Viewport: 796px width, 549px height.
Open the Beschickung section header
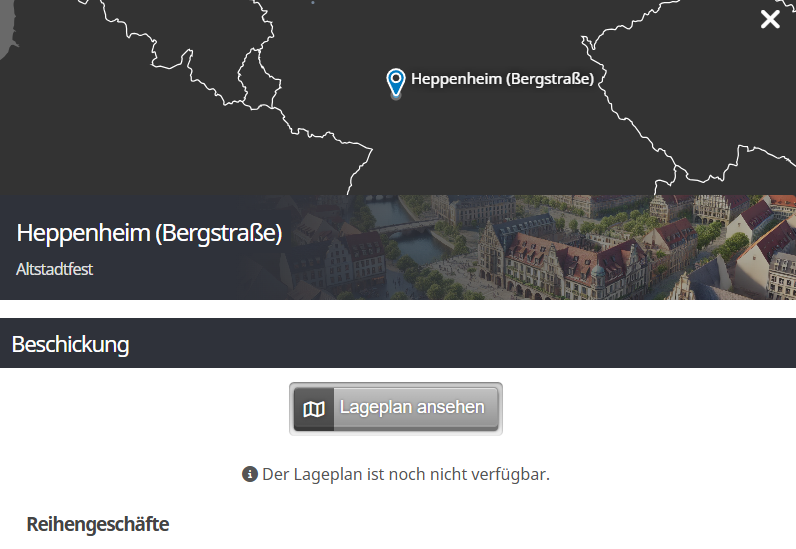click(x=70, y=345)
